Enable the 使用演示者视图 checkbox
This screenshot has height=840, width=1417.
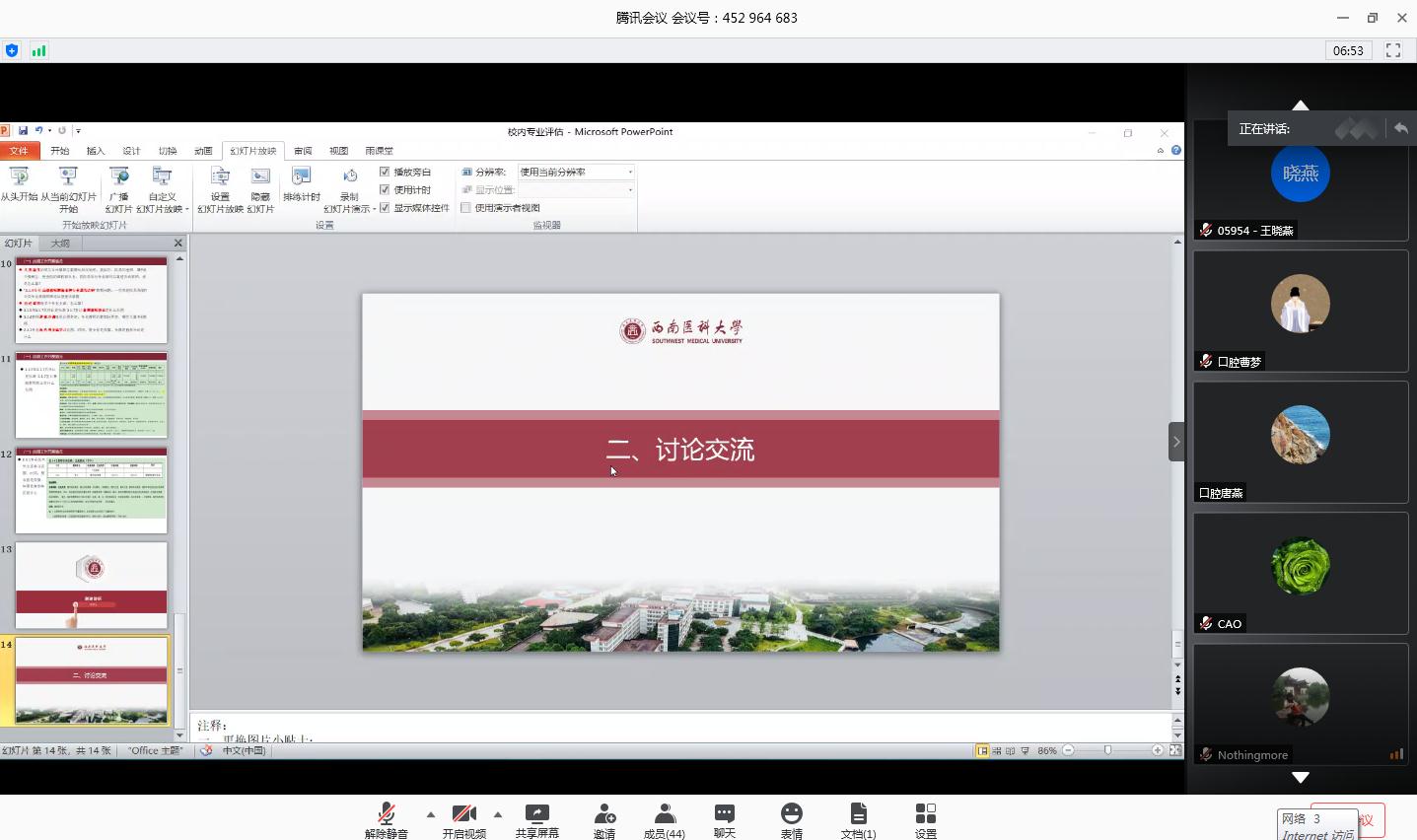[465, 208]
